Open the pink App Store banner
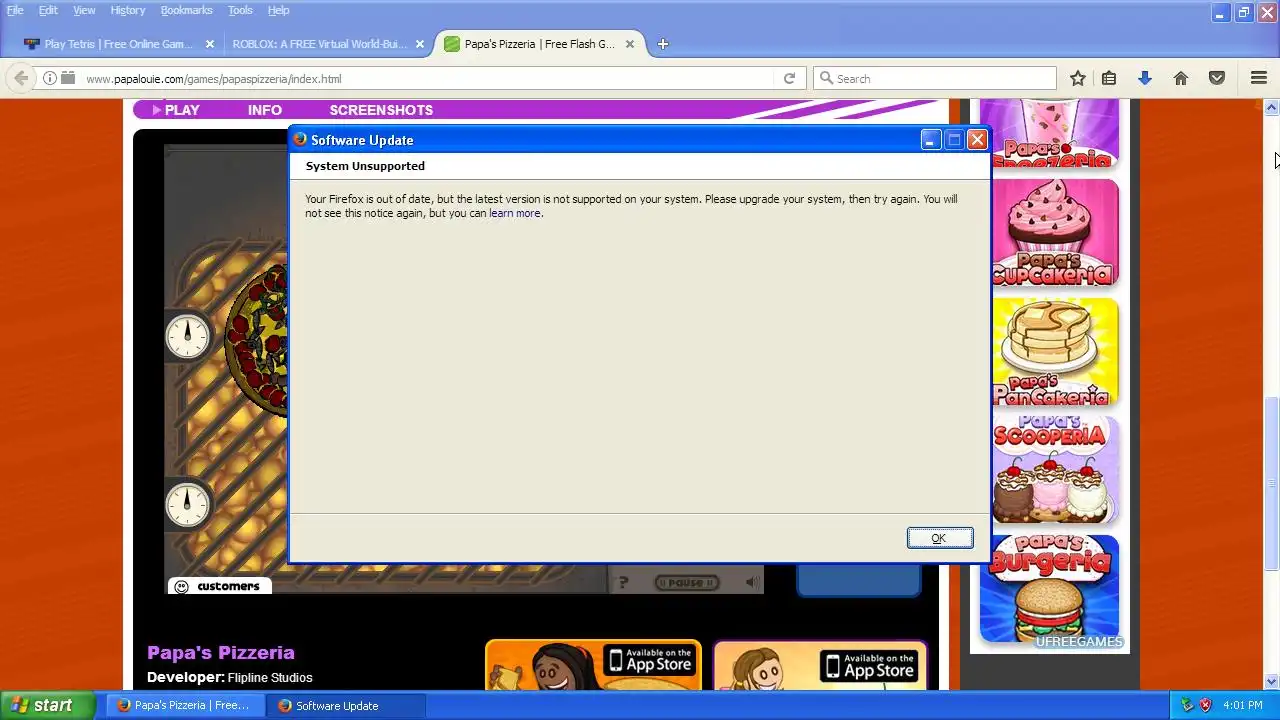The height and width of the screenshot is (720, 1280). [x=820, y=666]
